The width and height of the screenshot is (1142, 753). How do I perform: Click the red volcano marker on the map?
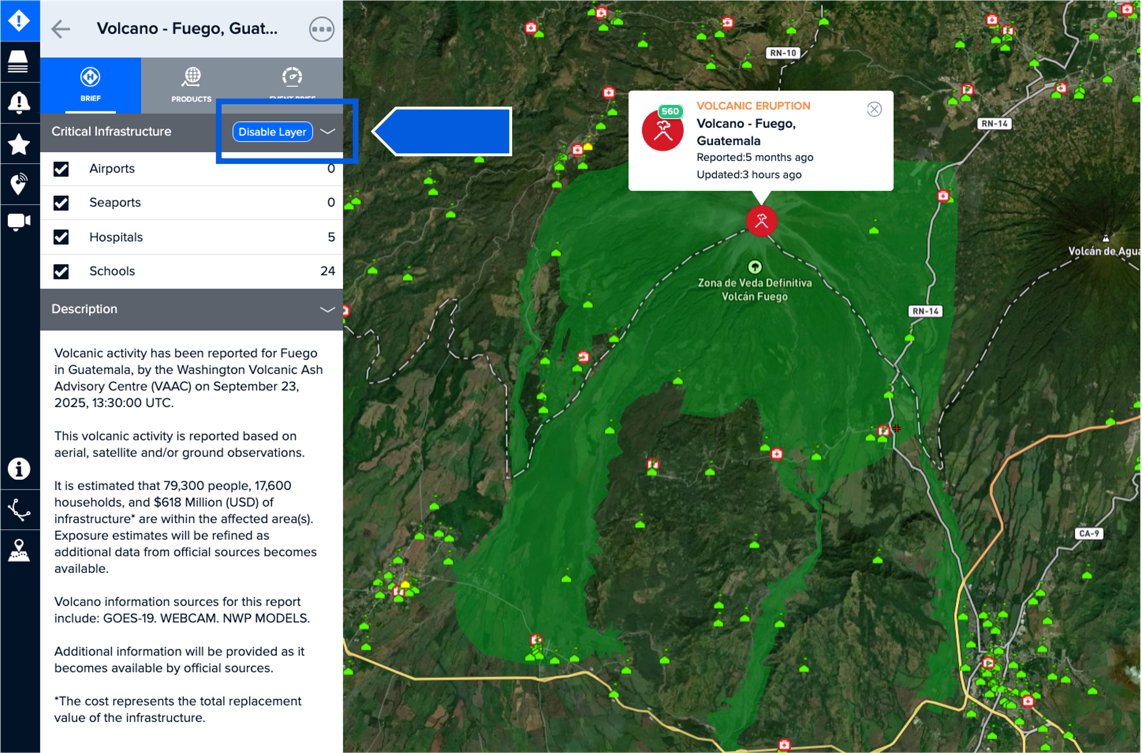coord(761,221)
